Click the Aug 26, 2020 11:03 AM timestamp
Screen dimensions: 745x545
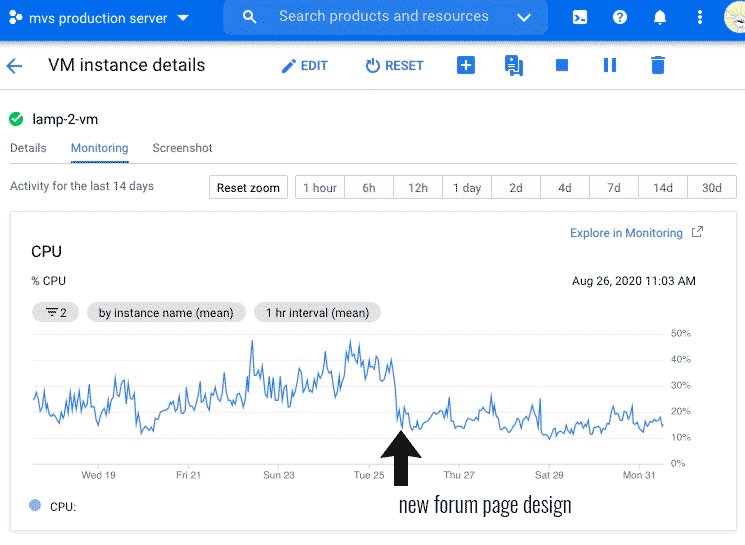634,281
